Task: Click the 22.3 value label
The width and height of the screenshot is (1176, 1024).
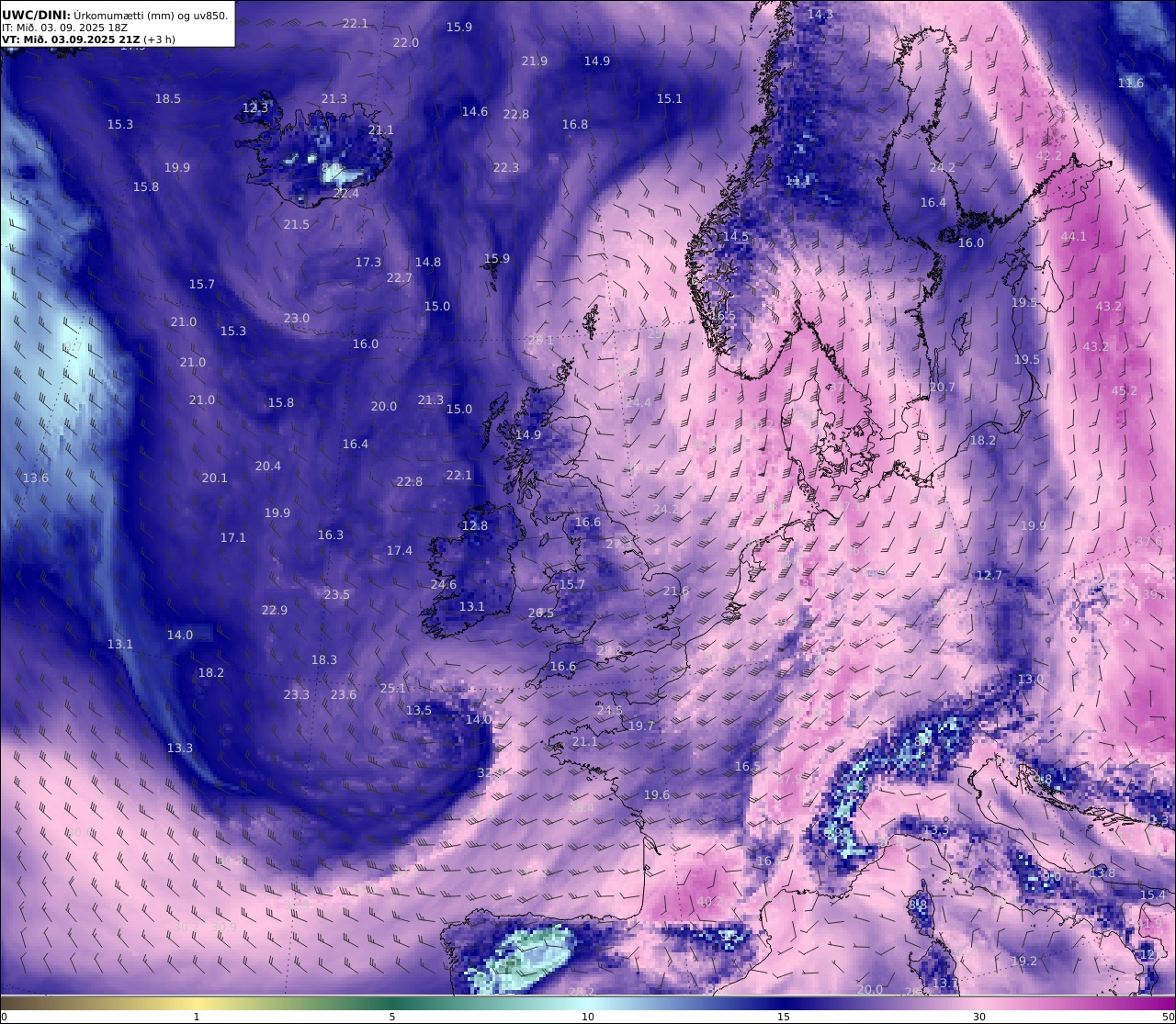Action: click(506, 168)
